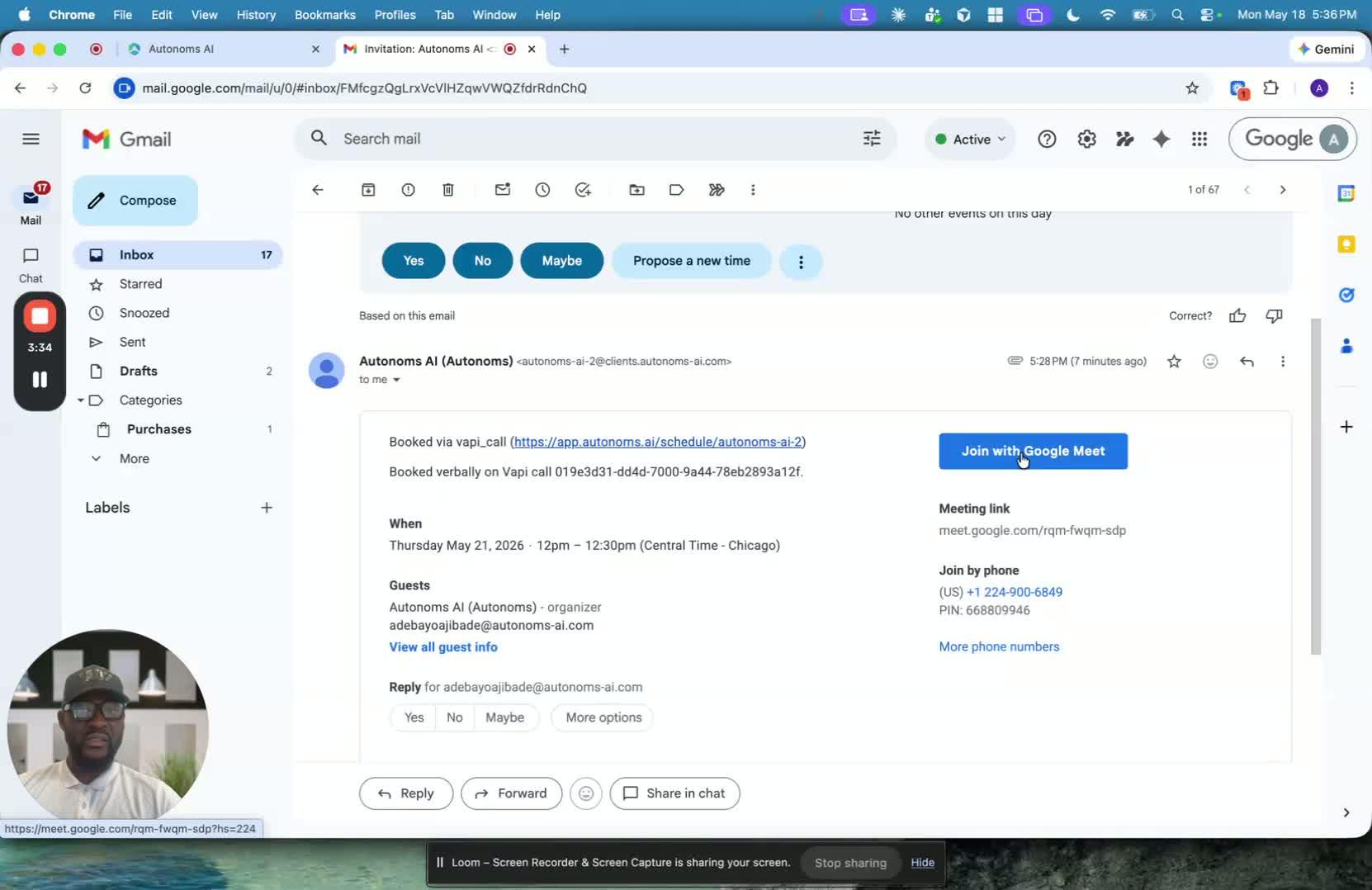Give thumbs up on event summary

click(x=1237, y=315)
